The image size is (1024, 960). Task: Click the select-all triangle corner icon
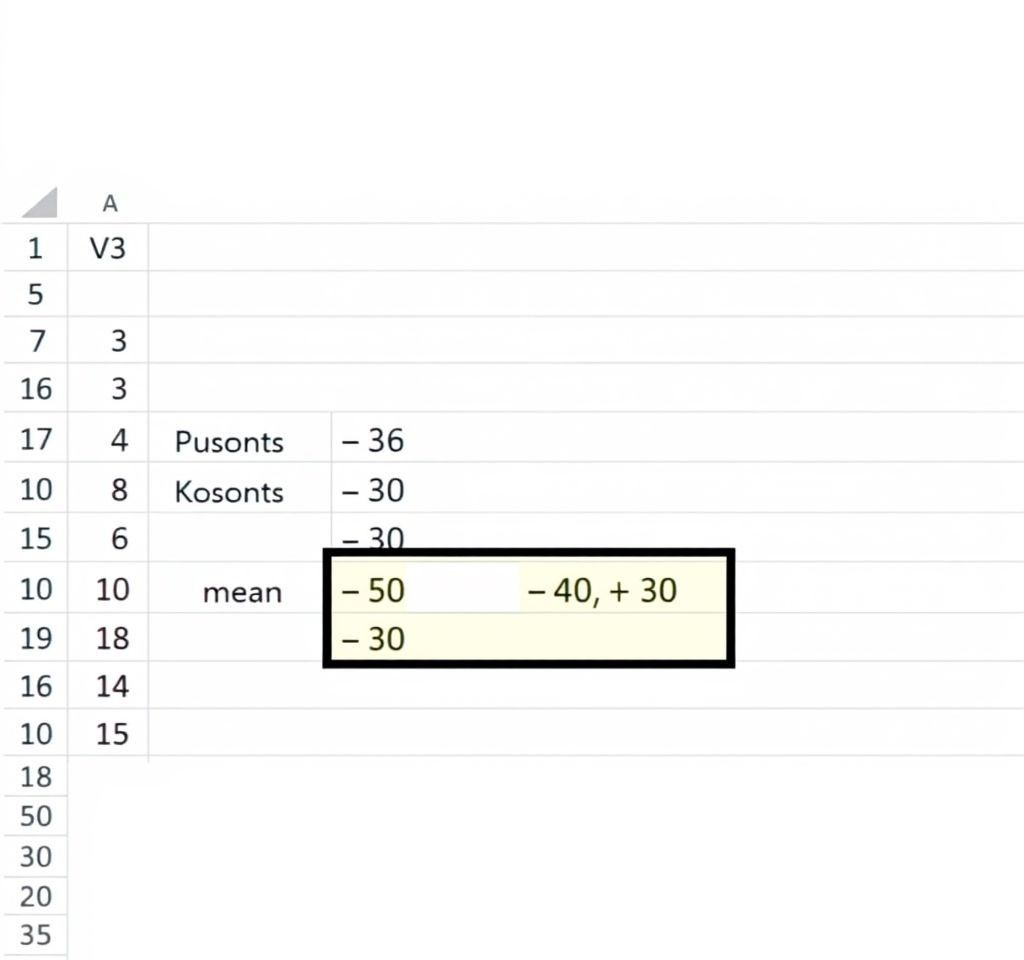40,202
